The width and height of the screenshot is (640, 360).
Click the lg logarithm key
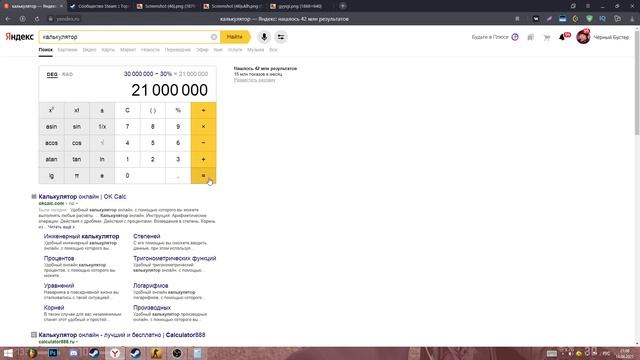(51, 176)
